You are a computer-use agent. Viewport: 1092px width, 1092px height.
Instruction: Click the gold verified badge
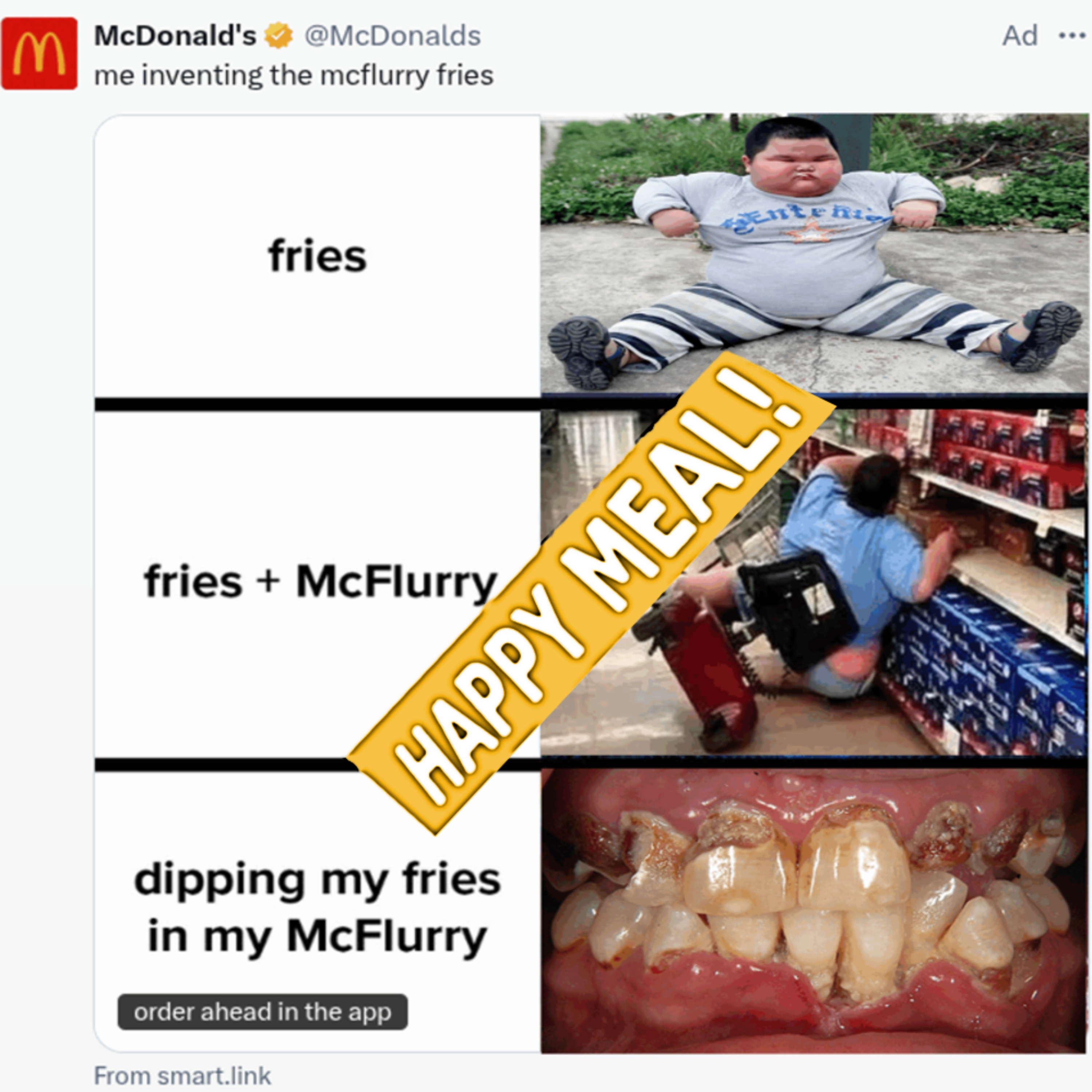click(x=279, y=36)
